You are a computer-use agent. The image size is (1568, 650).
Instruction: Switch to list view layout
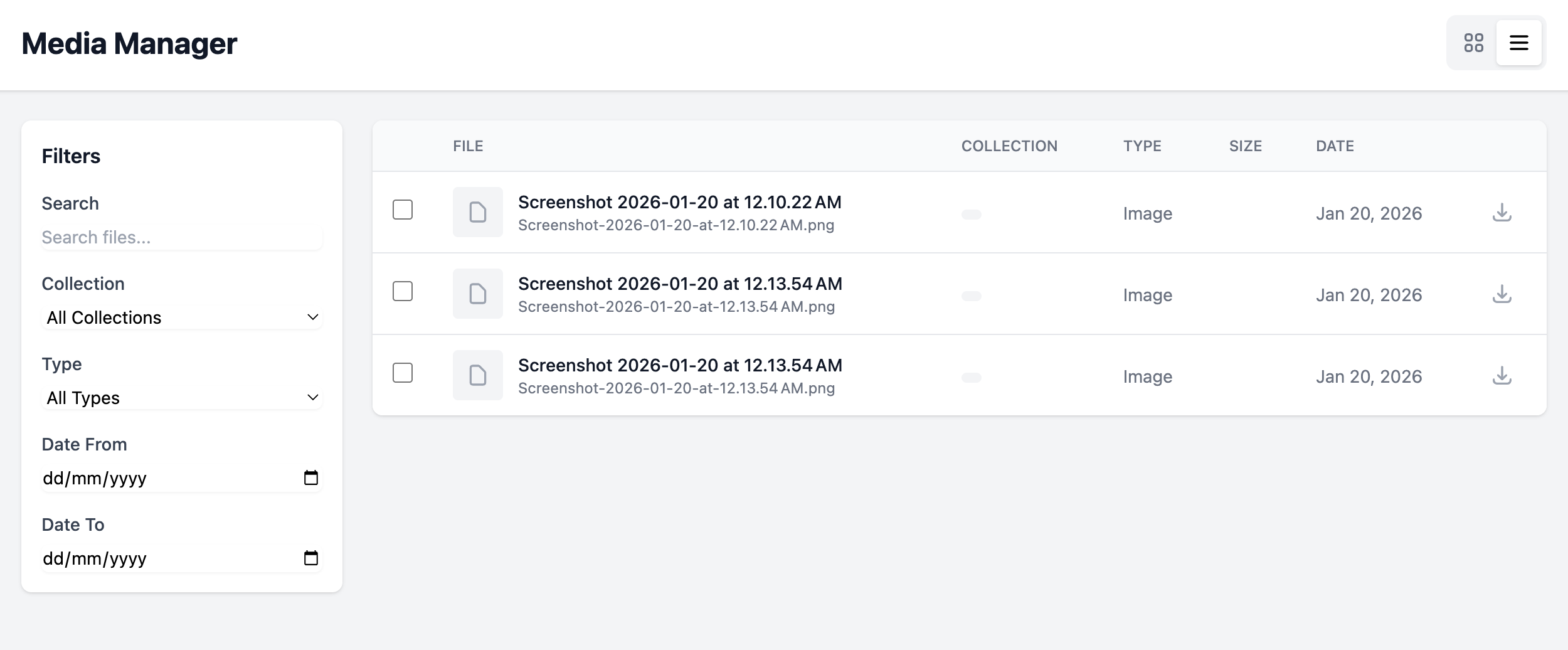[x=1518, y=43]
